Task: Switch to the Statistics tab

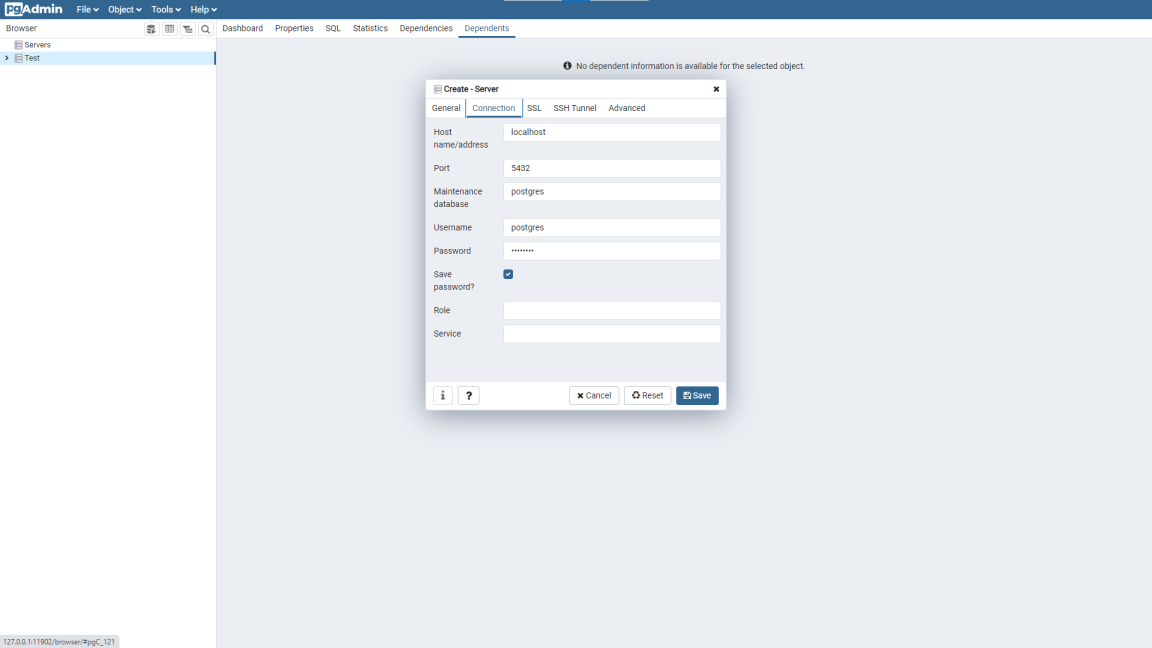Action: click(x=370, y=28)
